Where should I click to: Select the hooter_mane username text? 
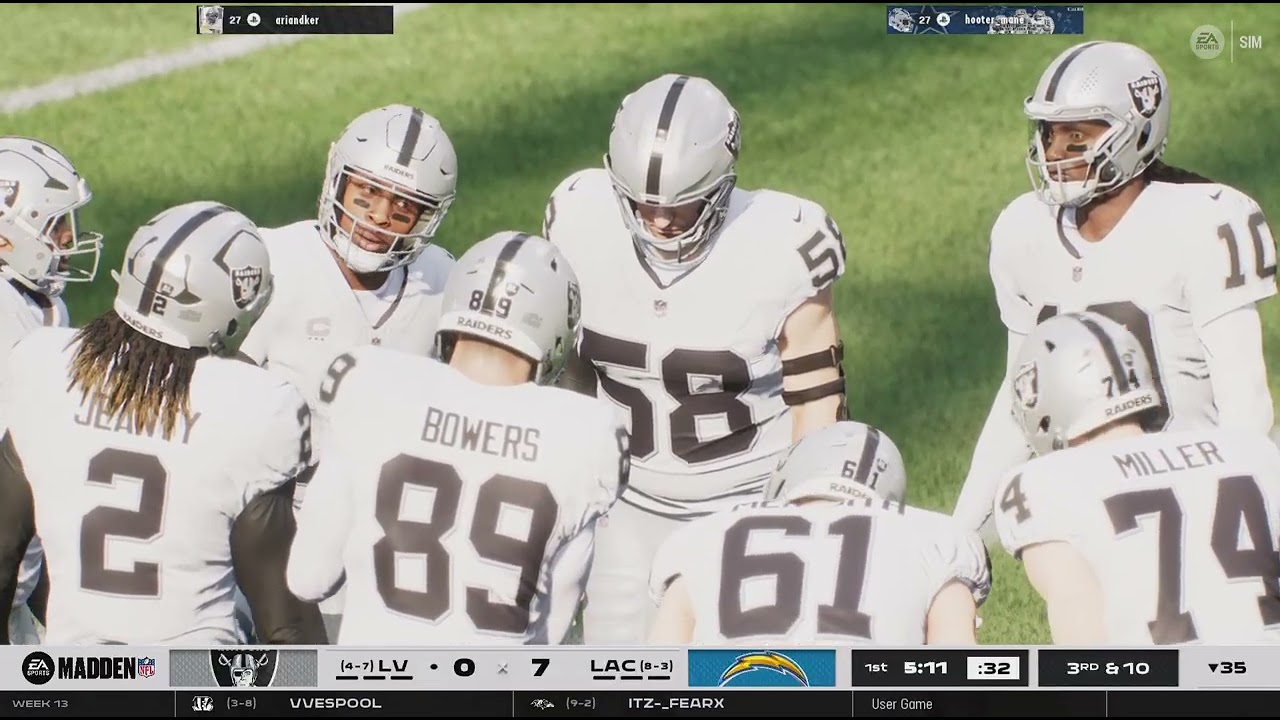(993, 20)
